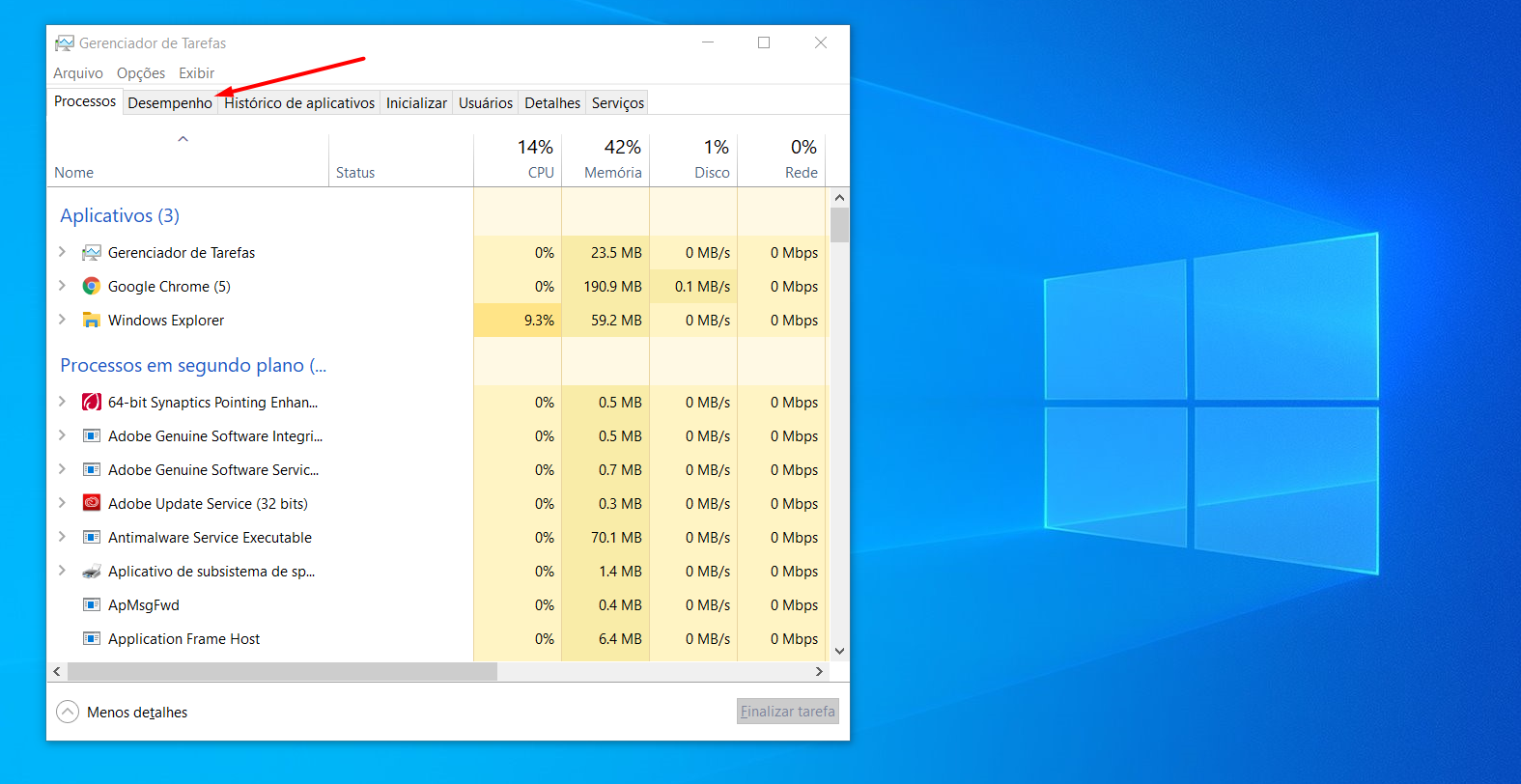Screen dimensions: 1521x784
Task: Collapse view with Menos detalhes arrow icon
Action: tap(68, 712)
